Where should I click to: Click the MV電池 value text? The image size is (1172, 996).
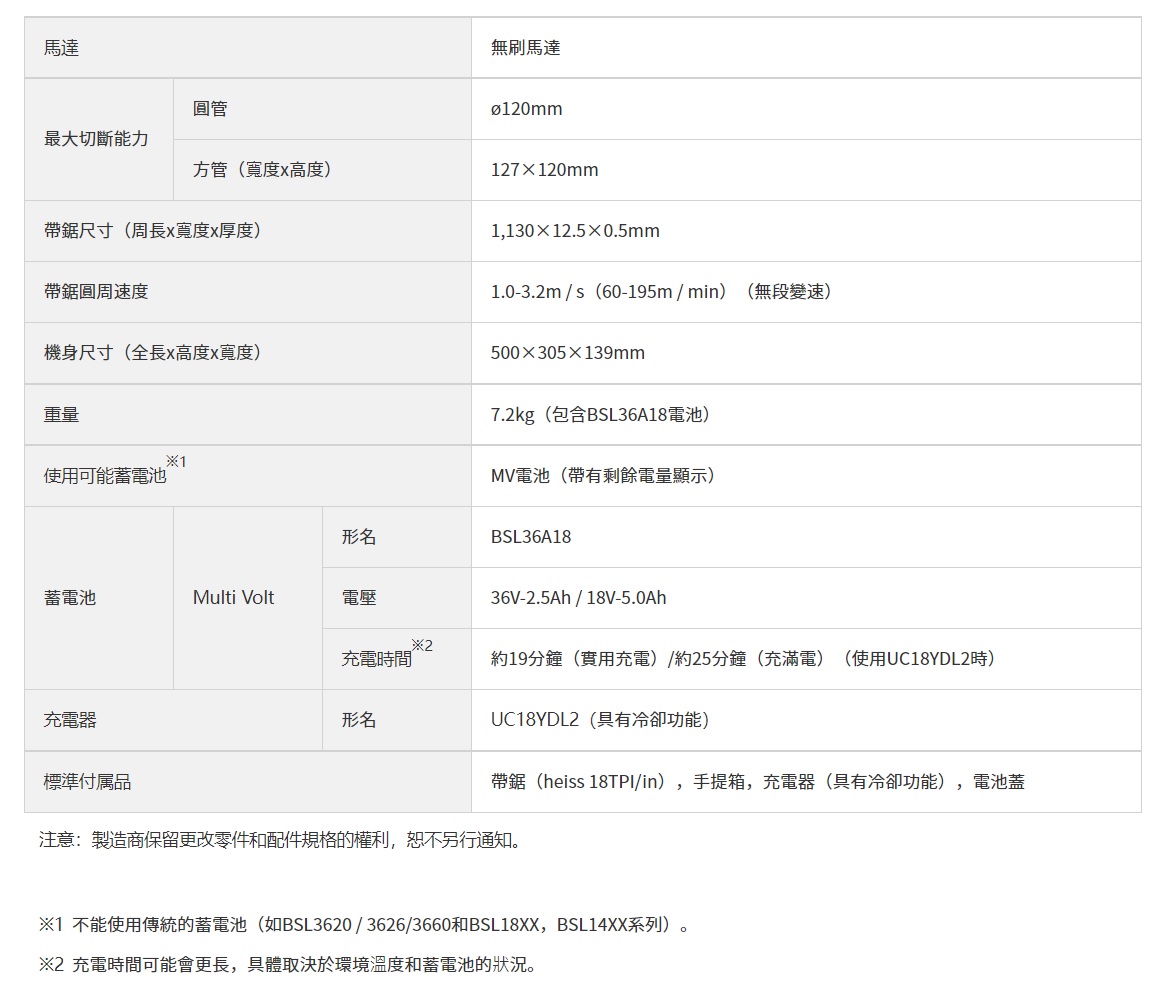(x=604, y=475)
